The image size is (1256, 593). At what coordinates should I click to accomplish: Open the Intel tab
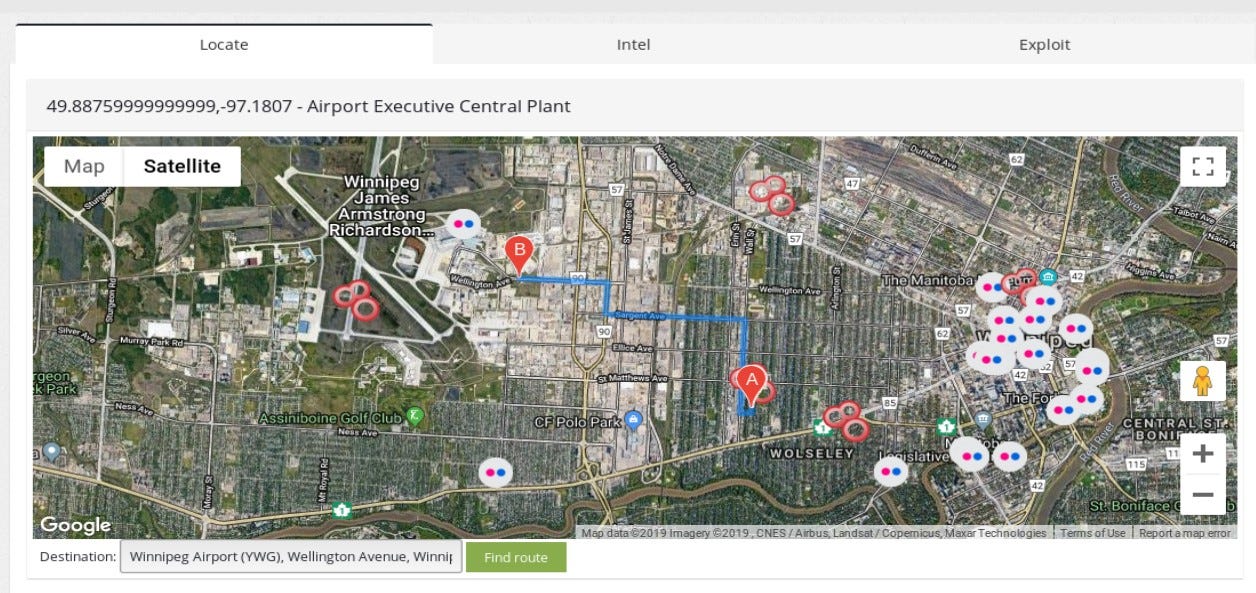pyautogui.click(x=634, y=44)
